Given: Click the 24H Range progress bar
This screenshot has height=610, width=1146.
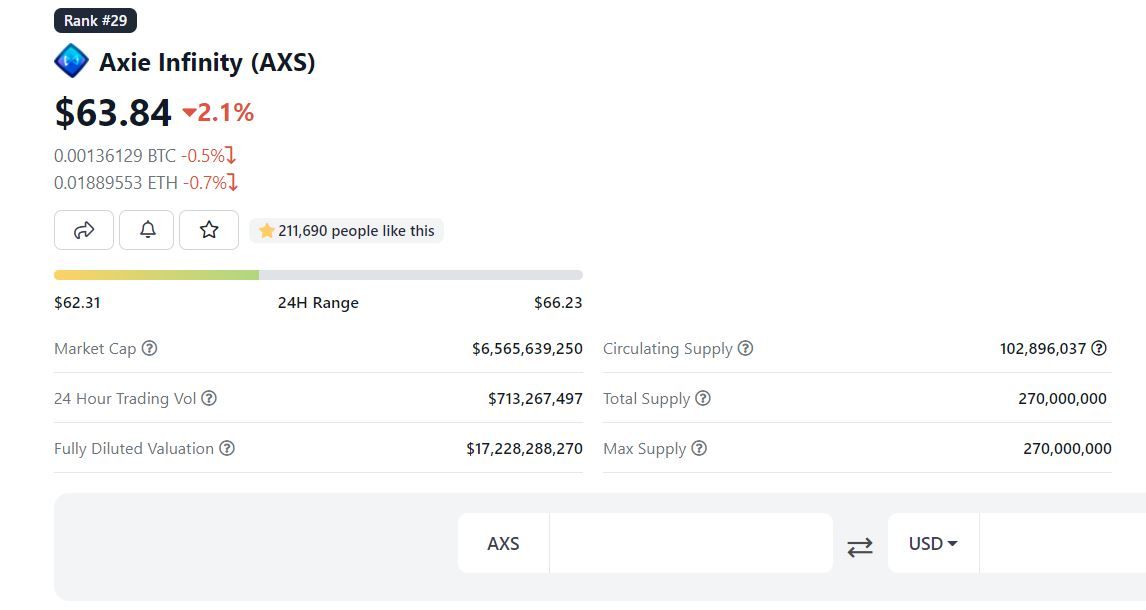Looking at the screenshot, I should click(318, 275).
